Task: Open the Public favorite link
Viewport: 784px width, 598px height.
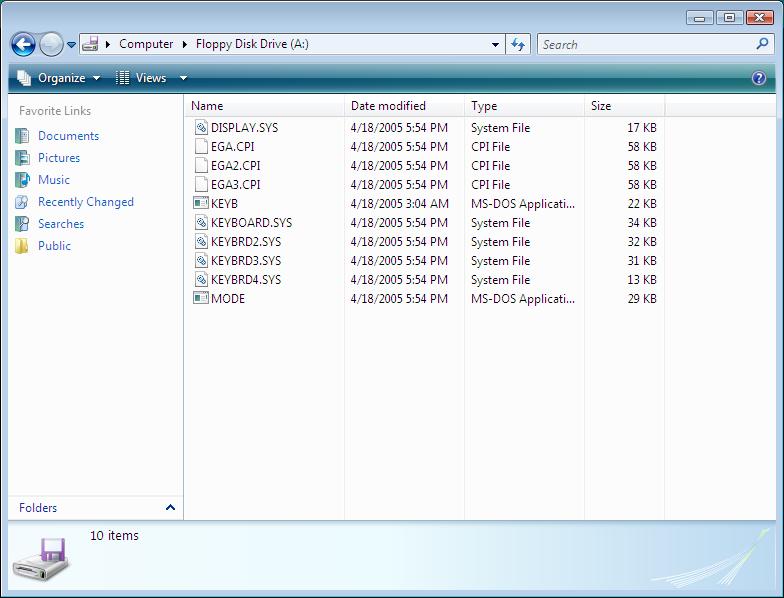Action: (x=54, y=246)
